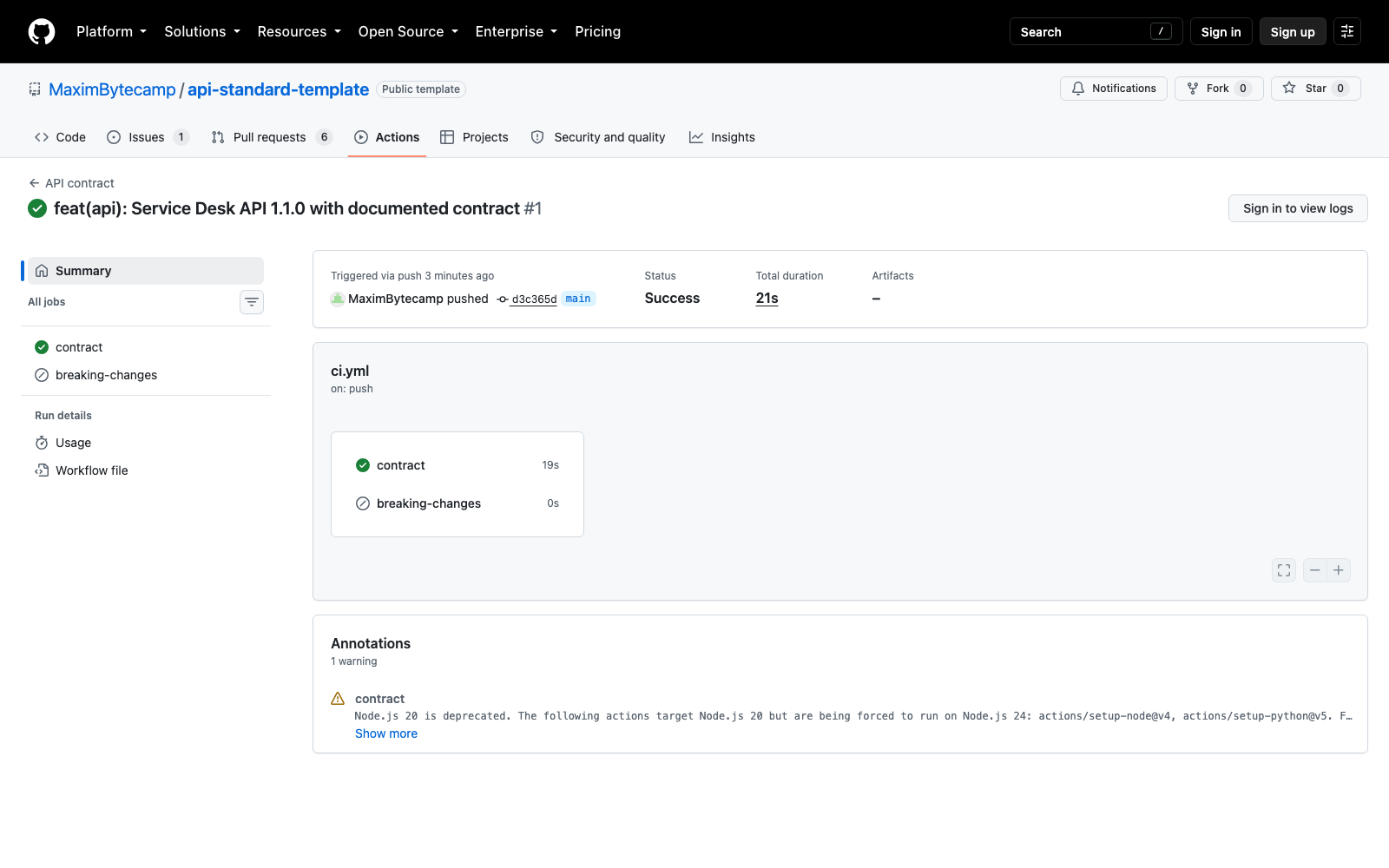The height and width of the screenshot is (868, 1389).
Task: Zoom out the workflow graph
Action: click(1315, 570)
